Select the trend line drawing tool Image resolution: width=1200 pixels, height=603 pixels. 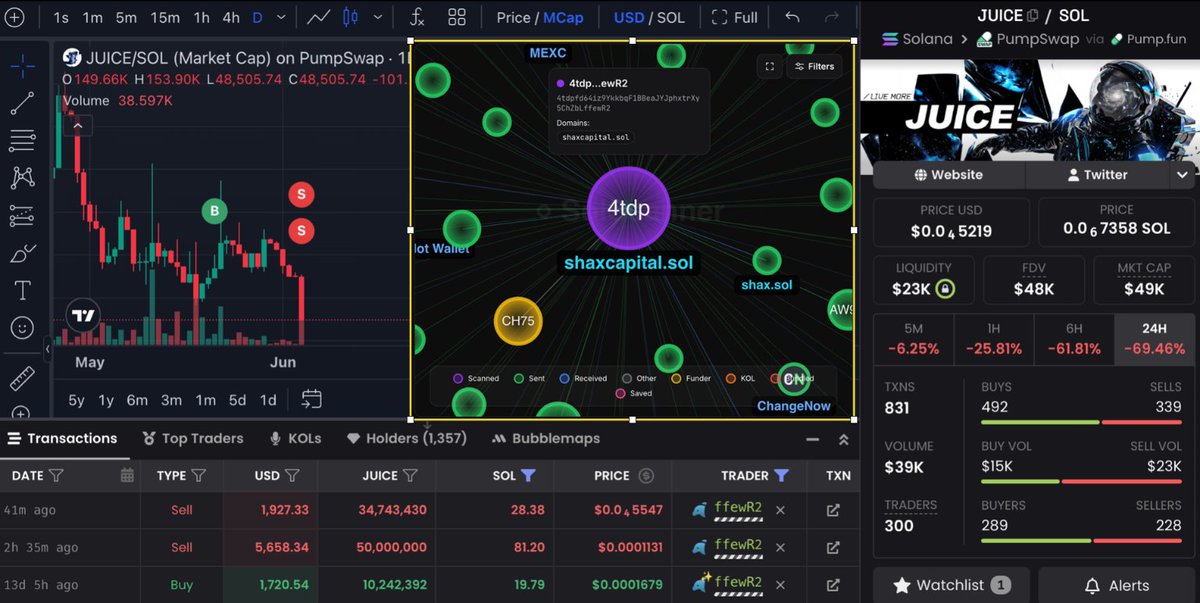click(x=22, y=103)
